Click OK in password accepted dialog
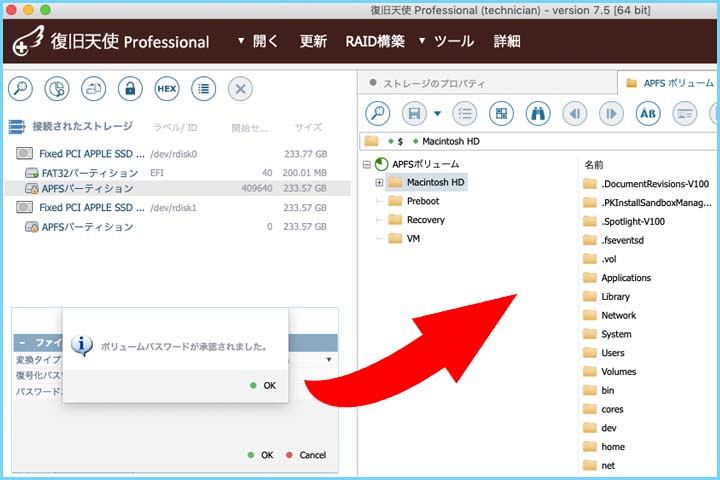The height and width of the screenshot is (480, 720). [263, 385]
